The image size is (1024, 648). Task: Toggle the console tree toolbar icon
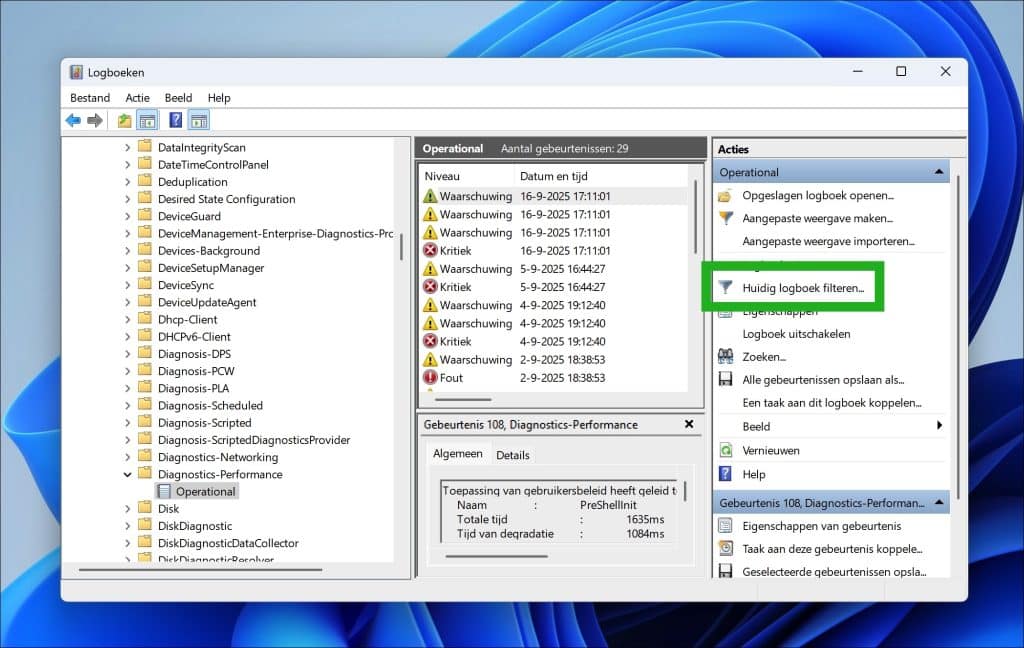click(x=148, y=120)
